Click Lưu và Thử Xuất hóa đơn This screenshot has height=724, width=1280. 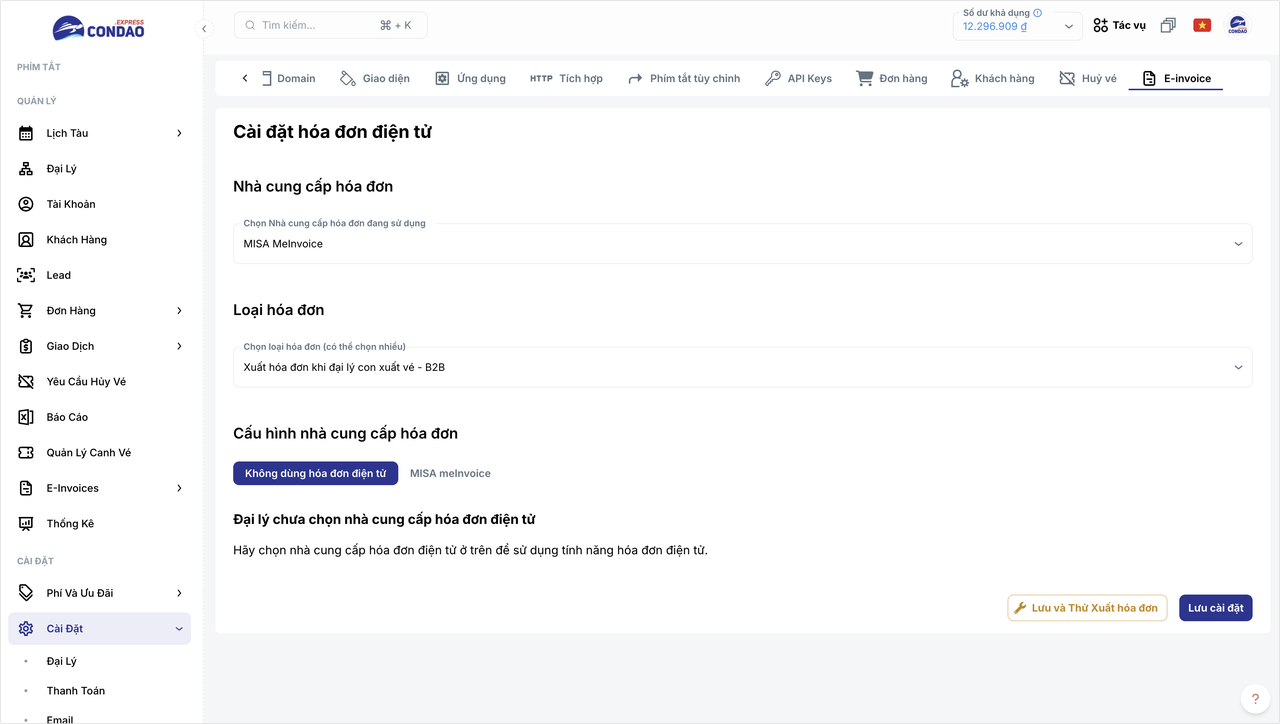click(x=1087, y=608)
